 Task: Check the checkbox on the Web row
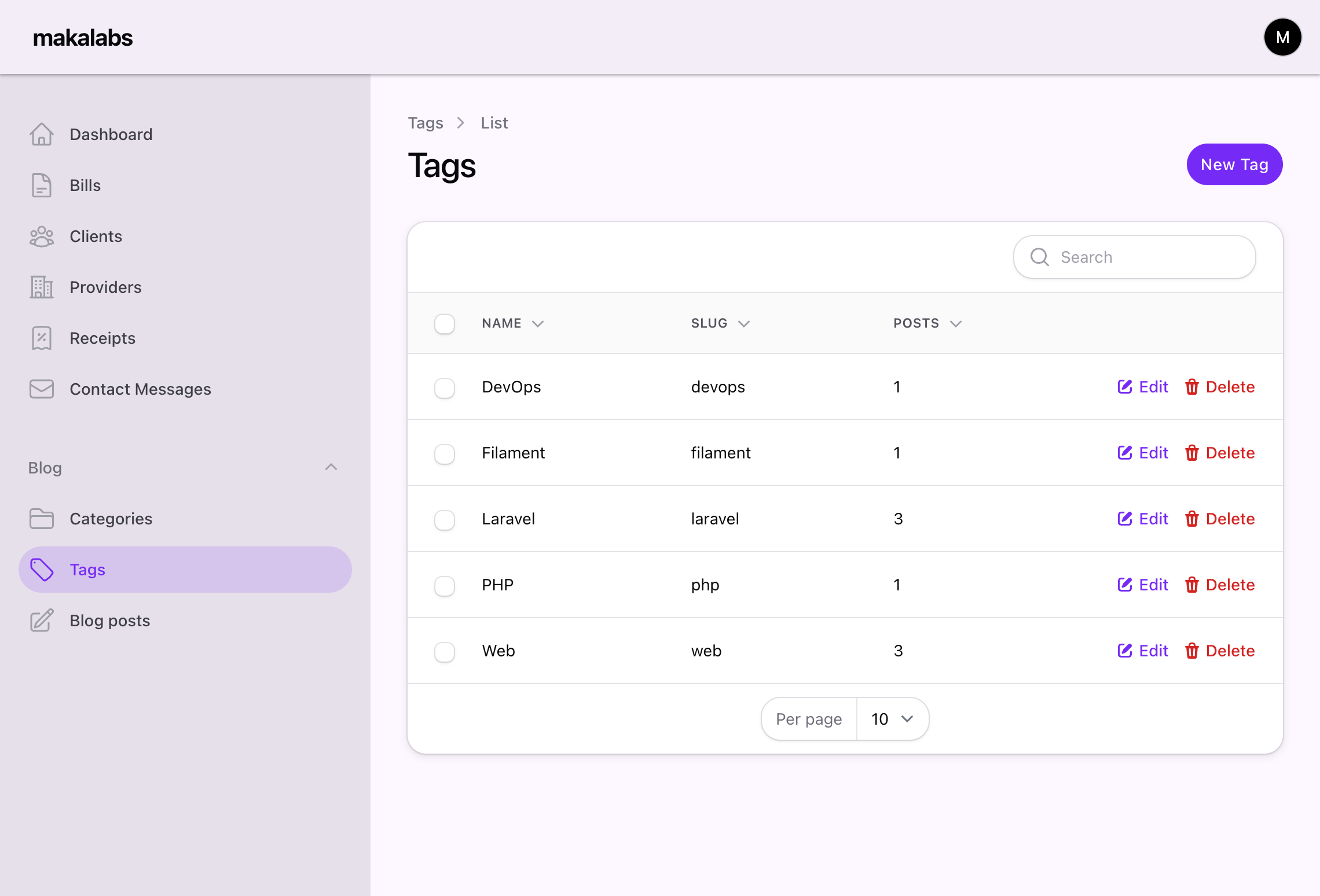coord(444,652)
